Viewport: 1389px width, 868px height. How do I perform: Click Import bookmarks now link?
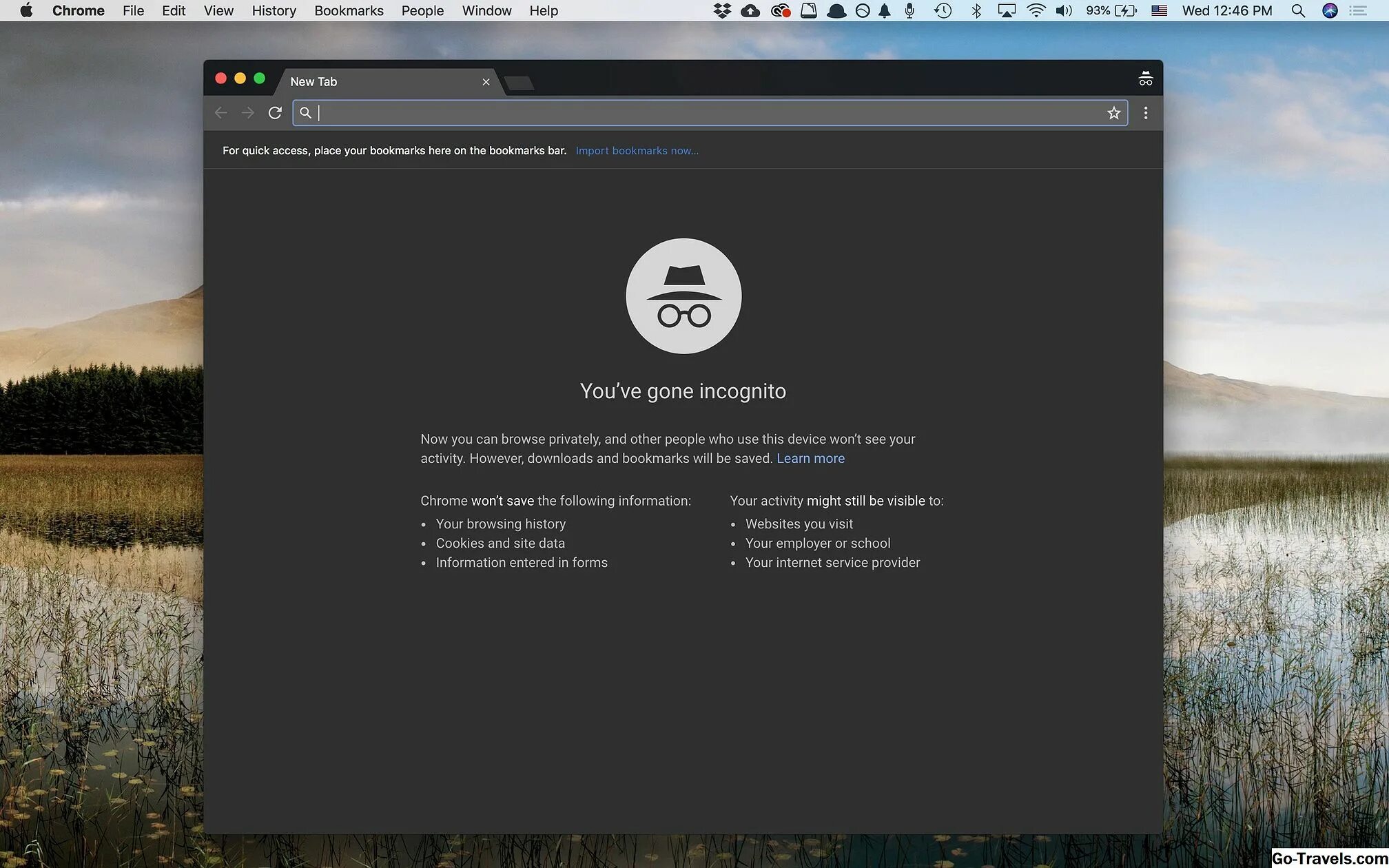click(x=637, y=151)
